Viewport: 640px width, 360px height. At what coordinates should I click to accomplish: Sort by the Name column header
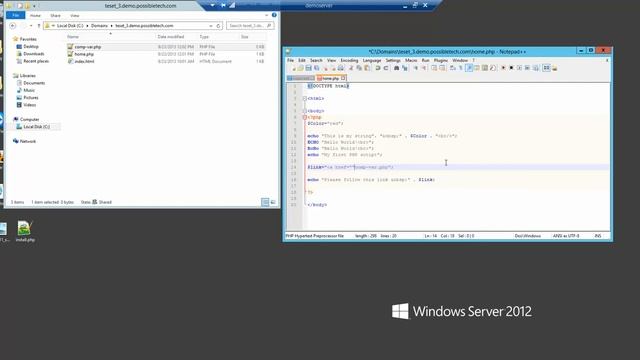click(x=73, y=37)
